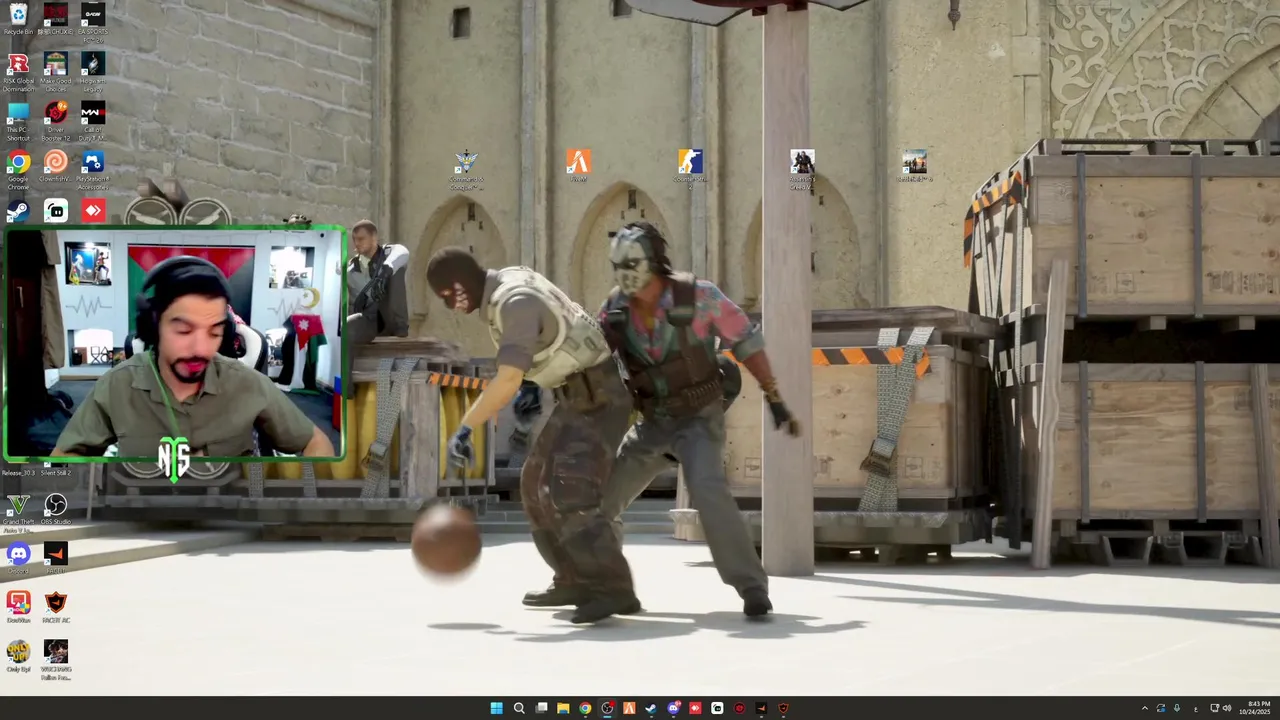
Task: Open the Recycle Bin desktop icon
Action: click(x=18, y=18)
